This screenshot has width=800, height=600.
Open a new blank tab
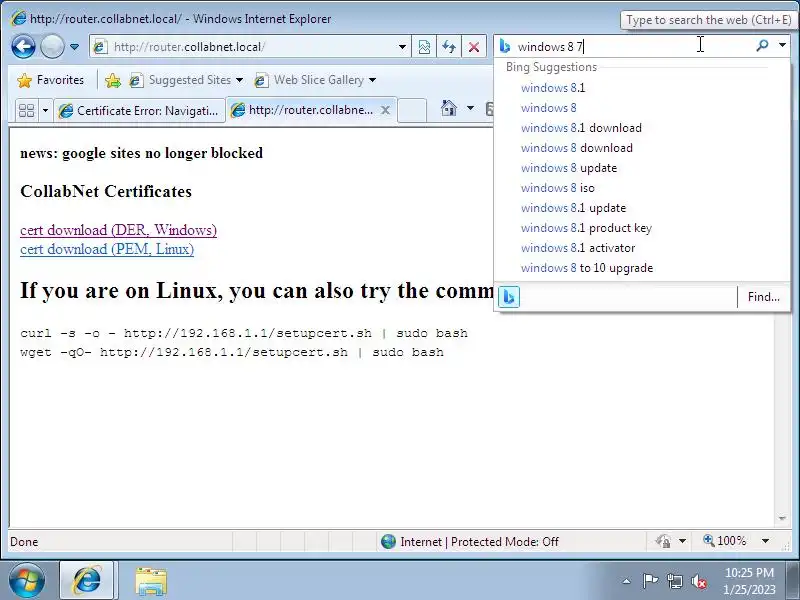click(x=411, y=110)
